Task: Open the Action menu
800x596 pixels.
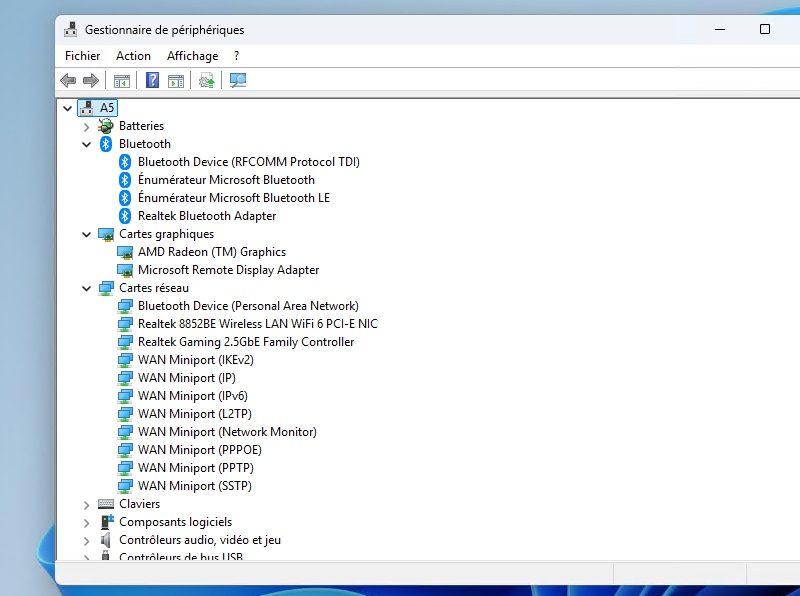Action: pyautogui.click(x=133, y=56)
